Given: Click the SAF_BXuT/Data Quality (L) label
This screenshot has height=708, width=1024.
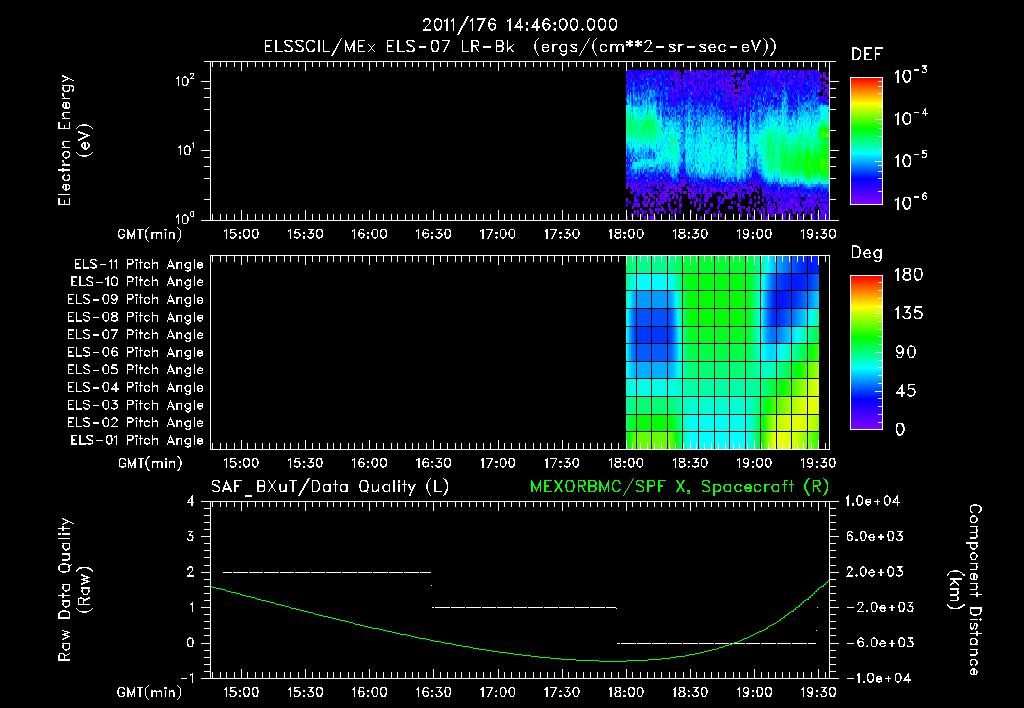Looking at the screenshot, I should click(330, 487).
